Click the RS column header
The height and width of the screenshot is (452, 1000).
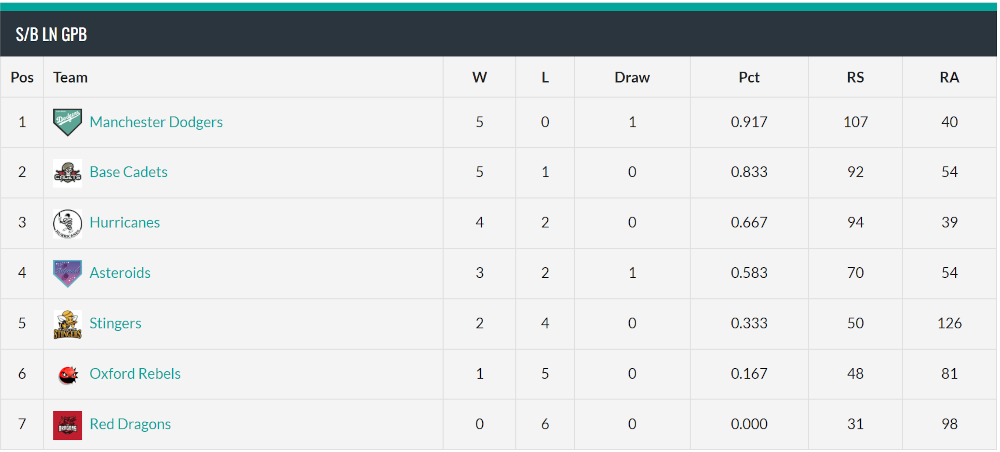[855, 77]
